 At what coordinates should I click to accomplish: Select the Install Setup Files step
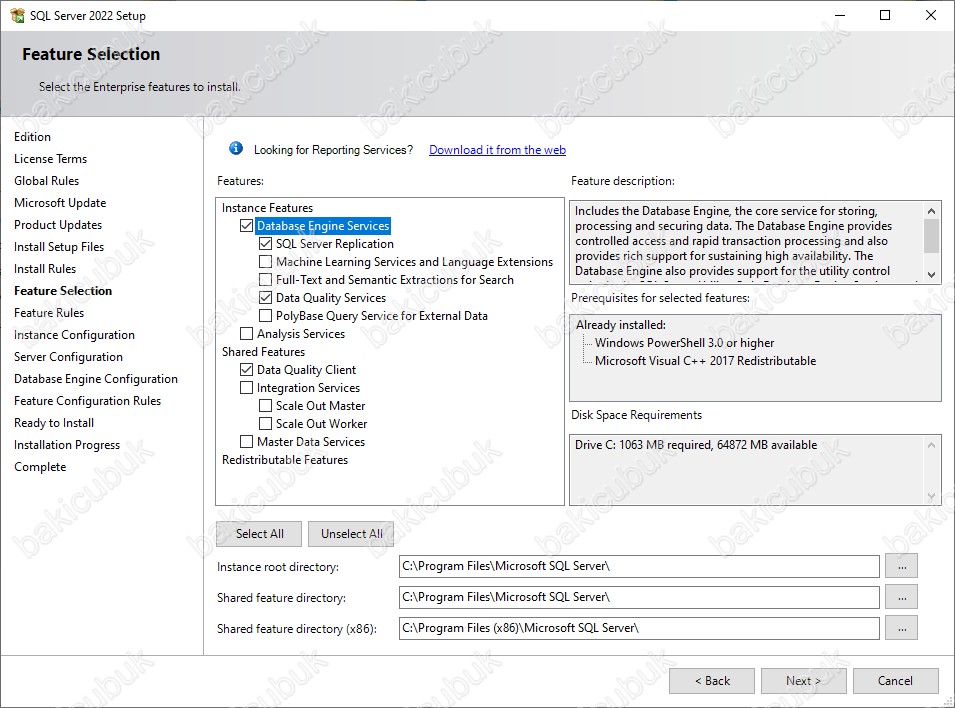click(x=59, y=247)
